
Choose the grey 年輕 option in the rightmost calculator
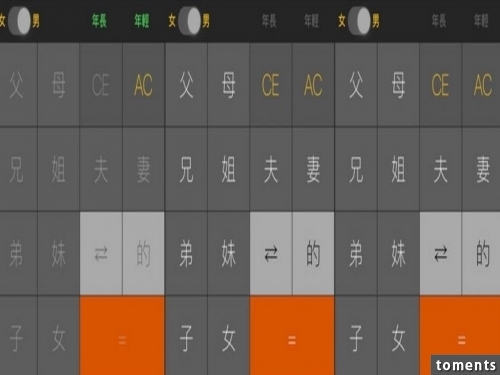click(481, 21)
